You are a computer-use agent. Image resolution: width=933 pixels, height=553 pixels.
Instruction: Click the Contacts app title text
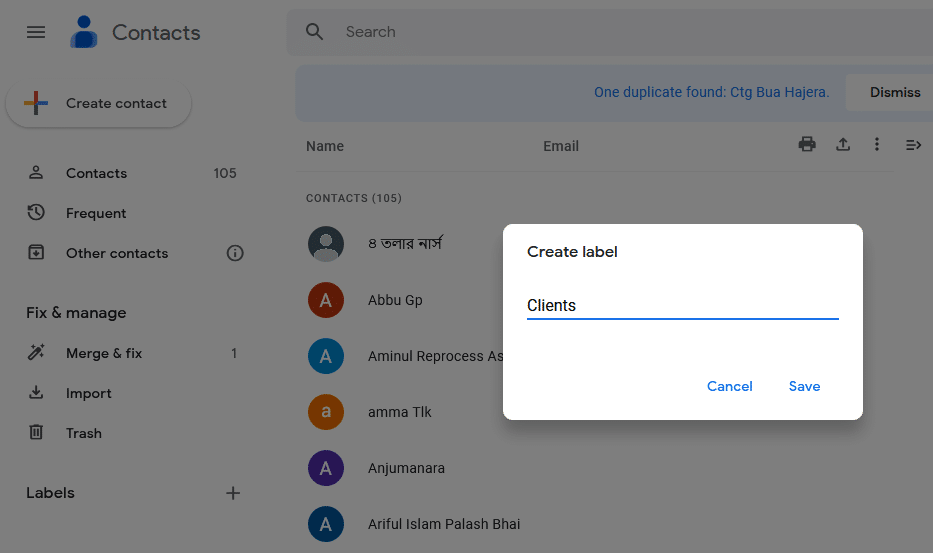coord(156,33)
